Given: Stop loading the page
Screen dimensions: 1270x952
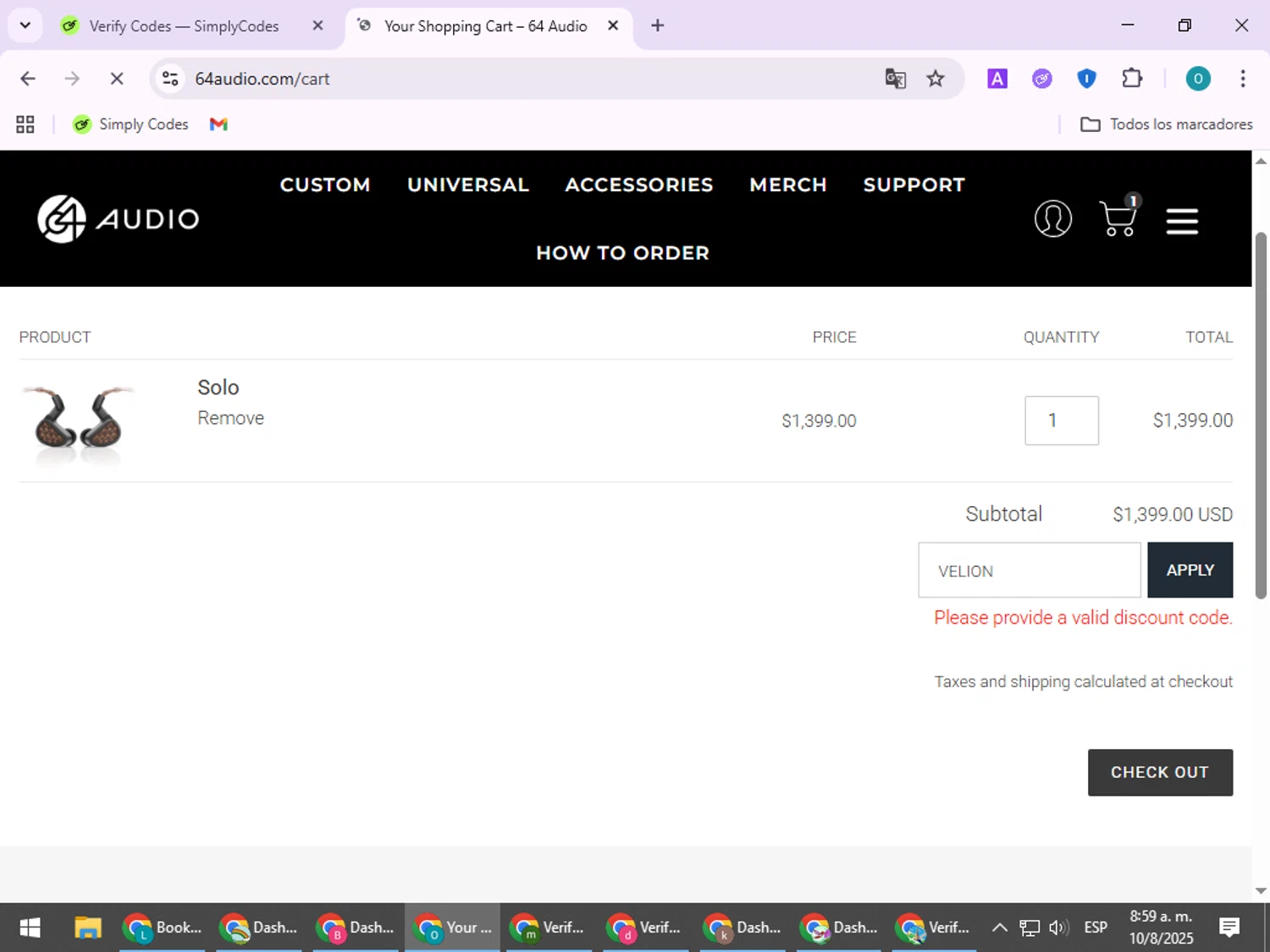Looking at the screenshot, I should pos(117,79).
